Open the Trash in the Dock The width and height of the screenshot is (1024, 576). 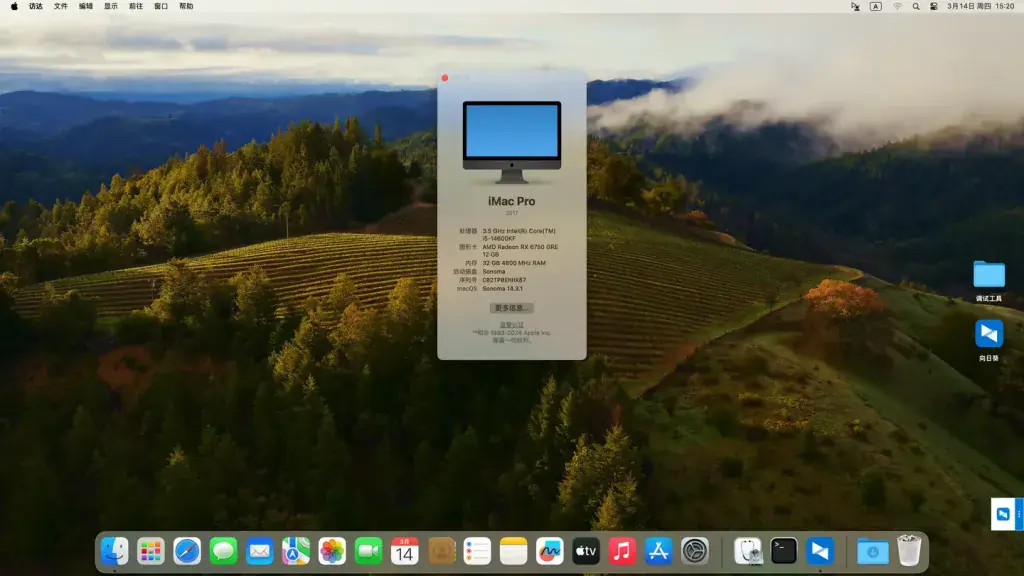[909, 551]
